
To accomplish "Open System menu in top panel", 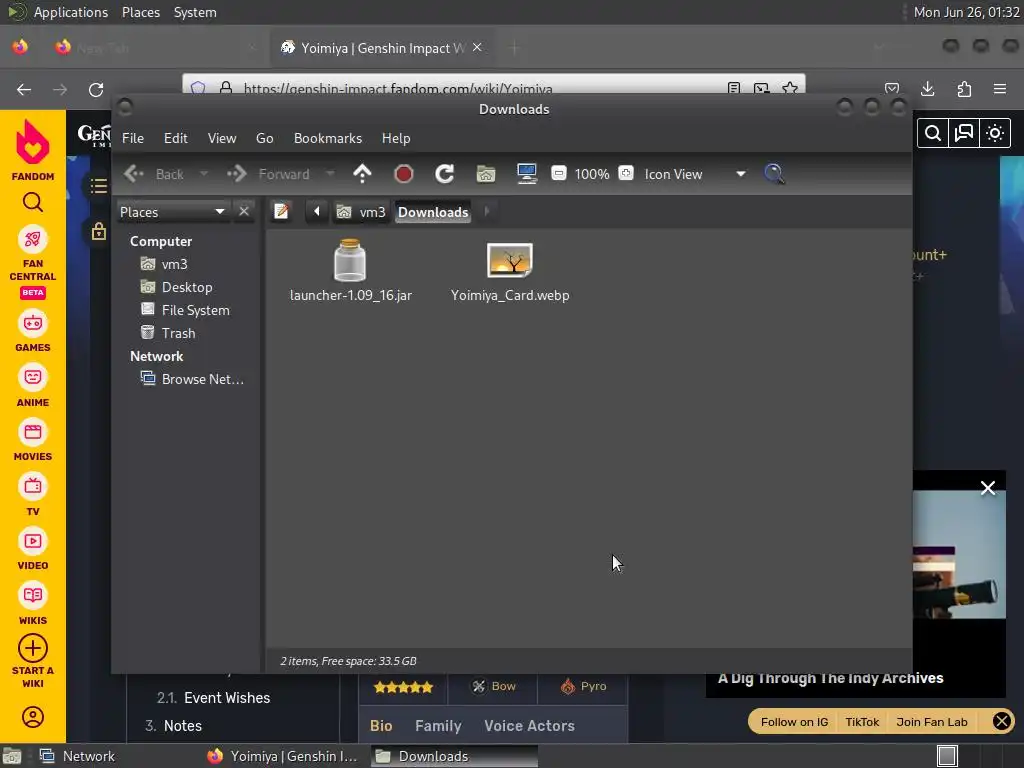I will click(195, 12).
